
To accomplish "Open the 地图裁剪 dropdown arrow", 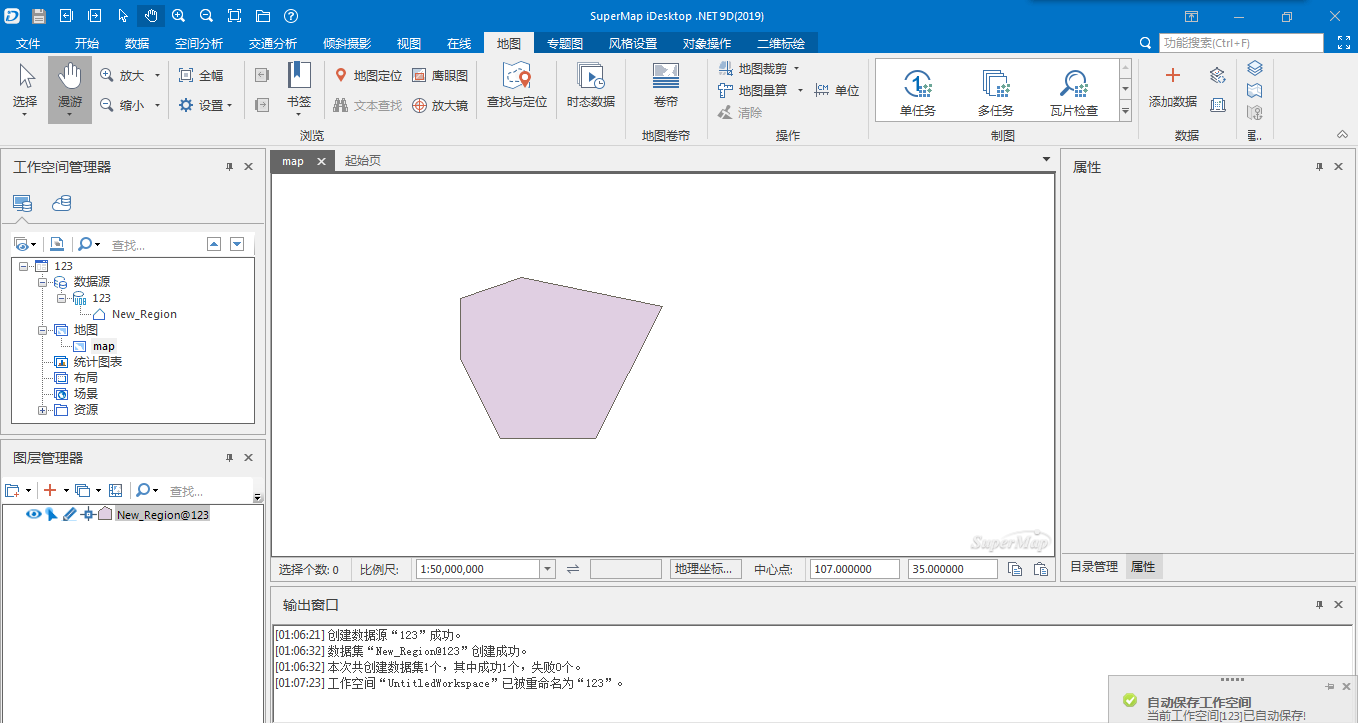I will tap(797, 69).
